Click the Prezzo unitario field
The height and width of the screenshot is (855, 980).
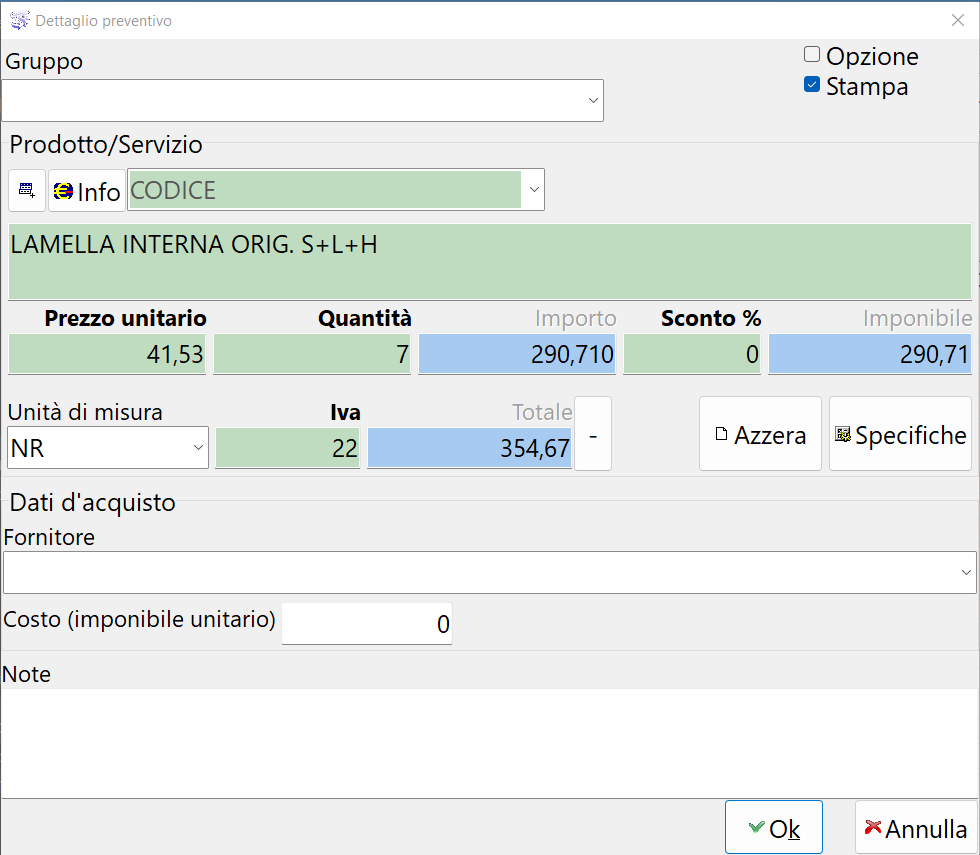click(107, 355)
